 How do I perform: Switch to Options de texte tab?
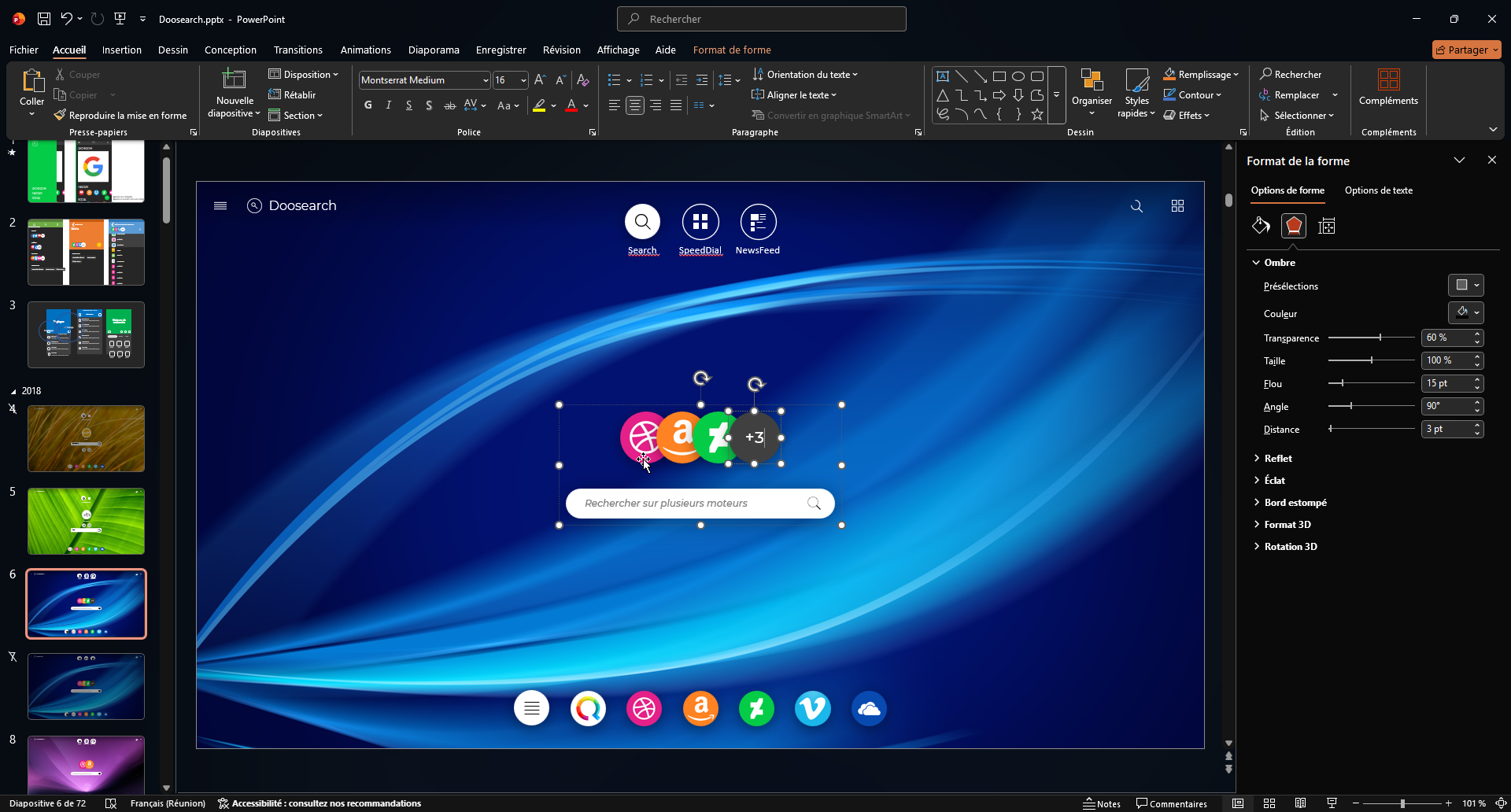coord(1378,190)
